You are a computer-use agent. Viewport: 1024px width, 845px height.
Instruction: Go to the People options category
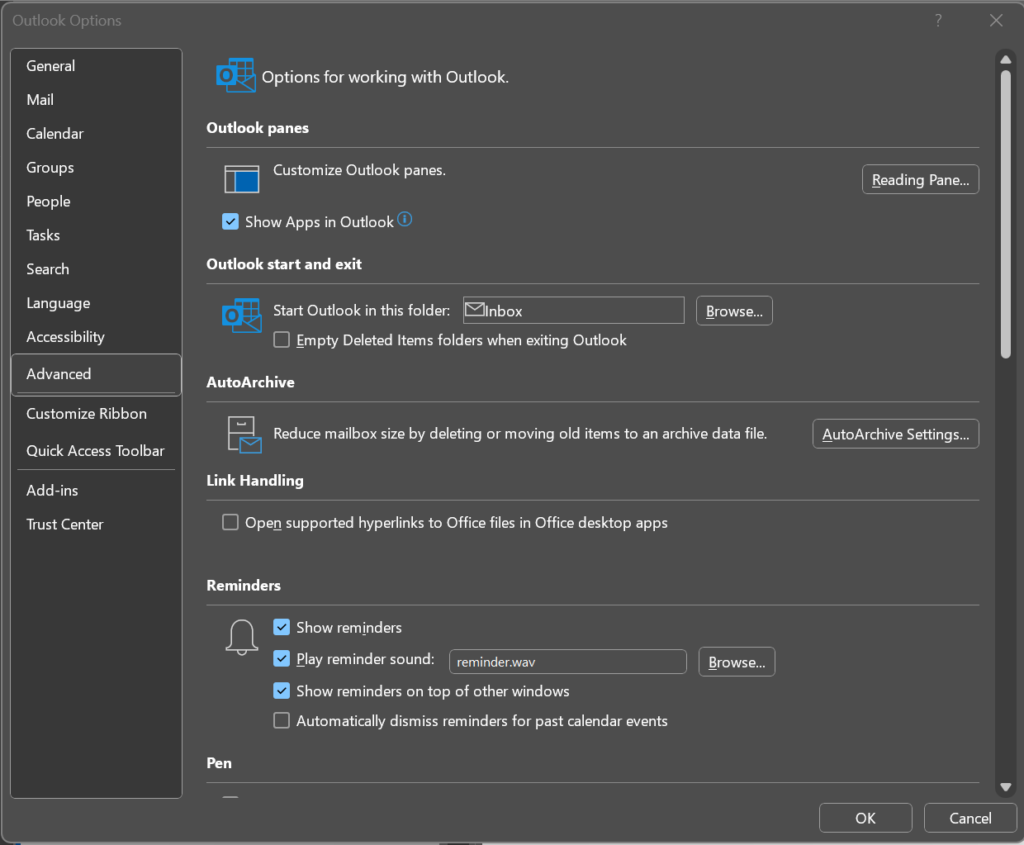[x=96, y=202]
